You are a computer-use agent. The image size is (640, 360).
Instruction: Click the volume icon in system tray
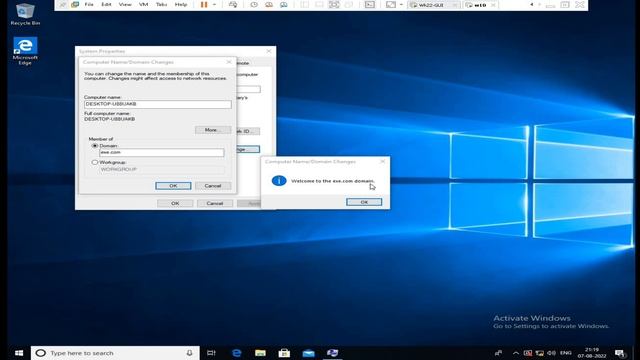(x=551, y=353)
